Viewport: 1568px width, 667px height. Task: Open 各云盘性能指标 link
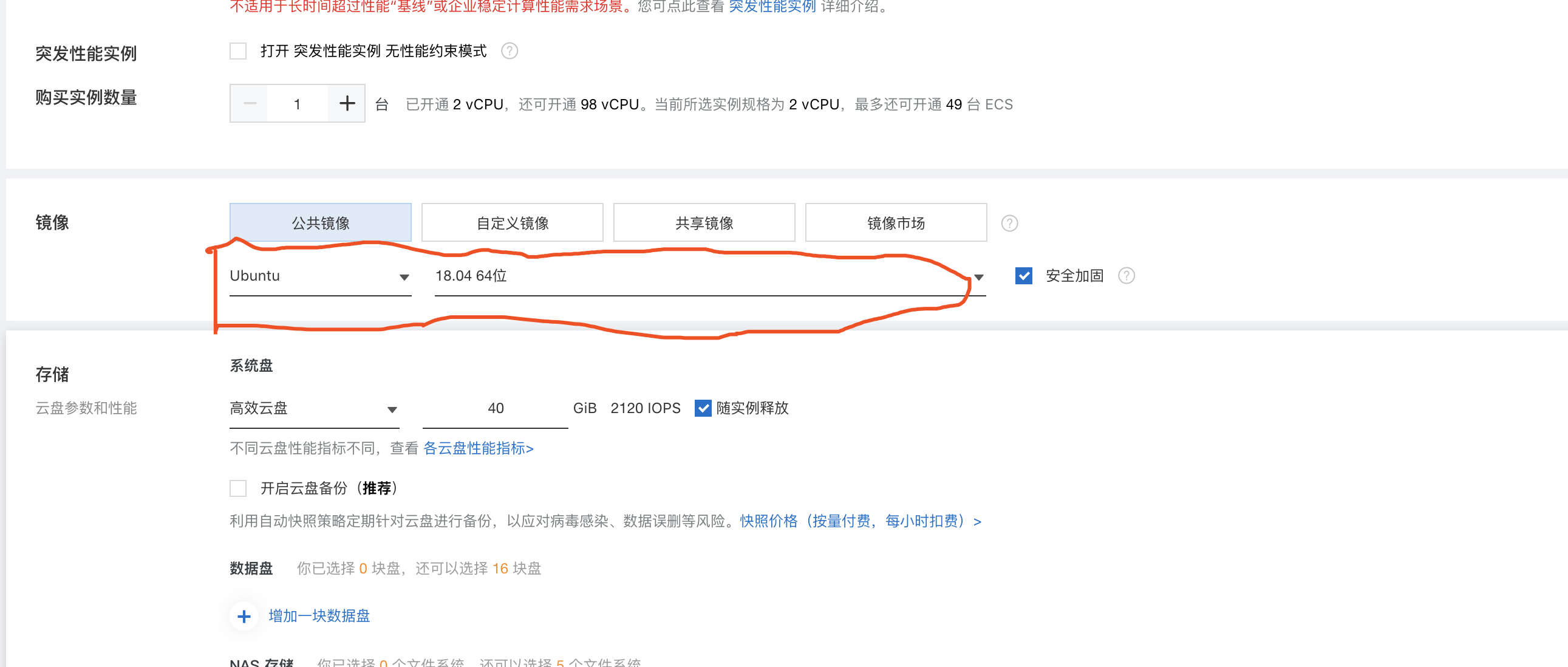(x=478, y=449)
